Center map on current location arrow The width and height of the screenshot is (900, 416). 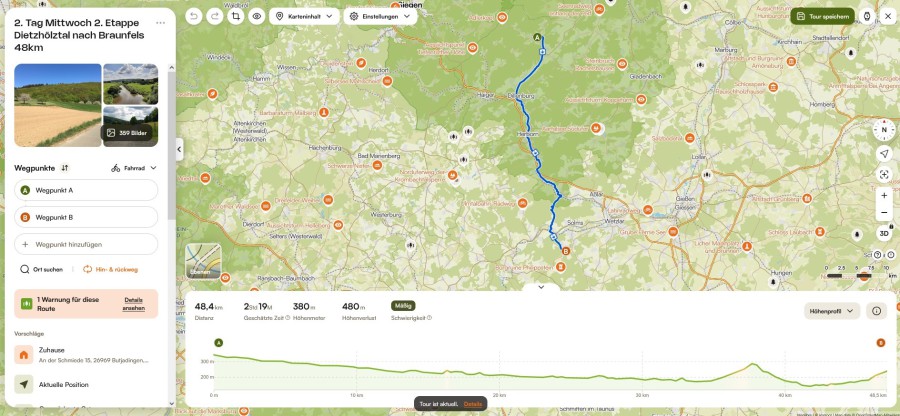point(884,153)
